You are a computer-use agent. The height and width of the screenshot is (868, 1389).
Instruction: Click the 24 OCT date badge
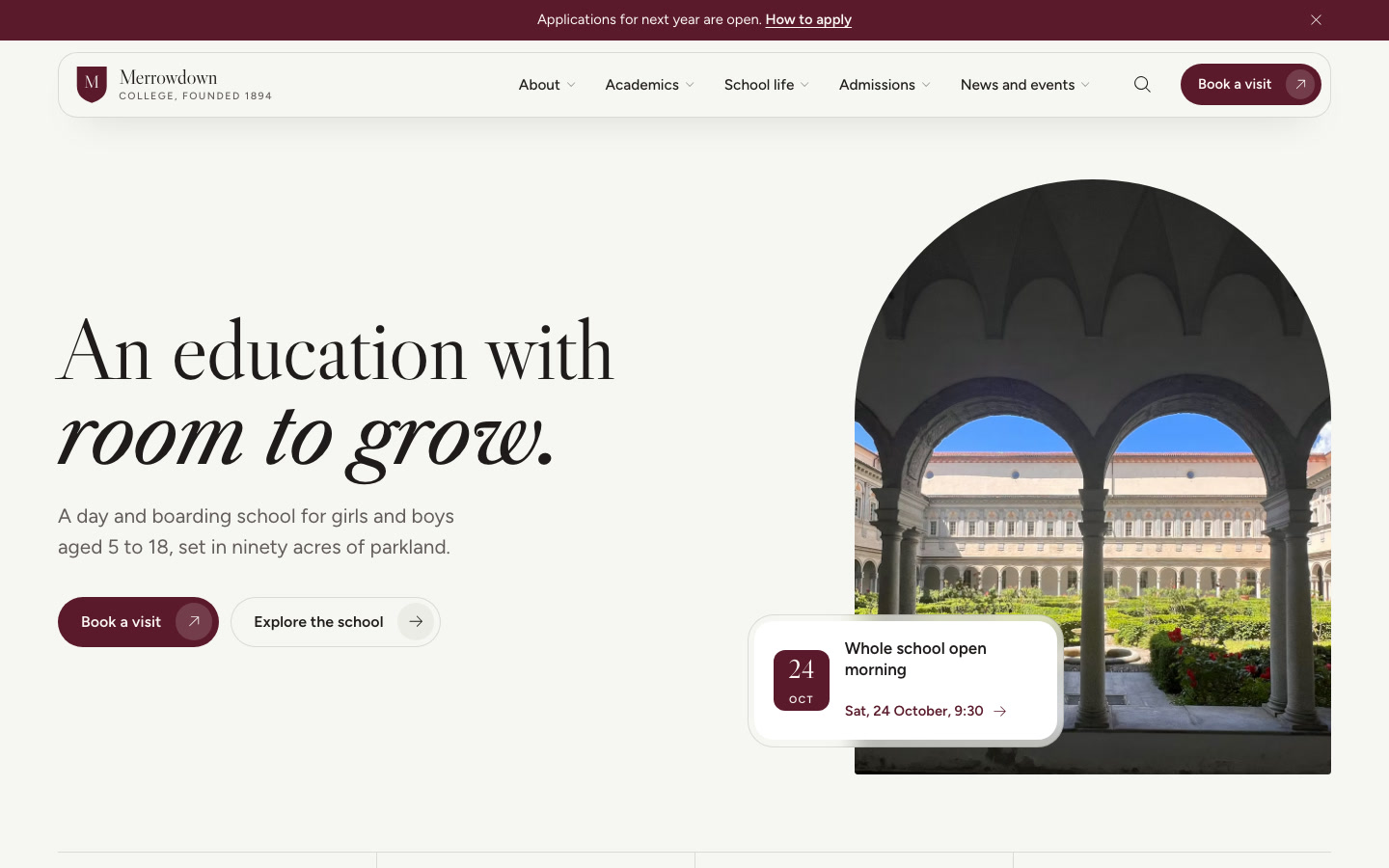(802, 680)
